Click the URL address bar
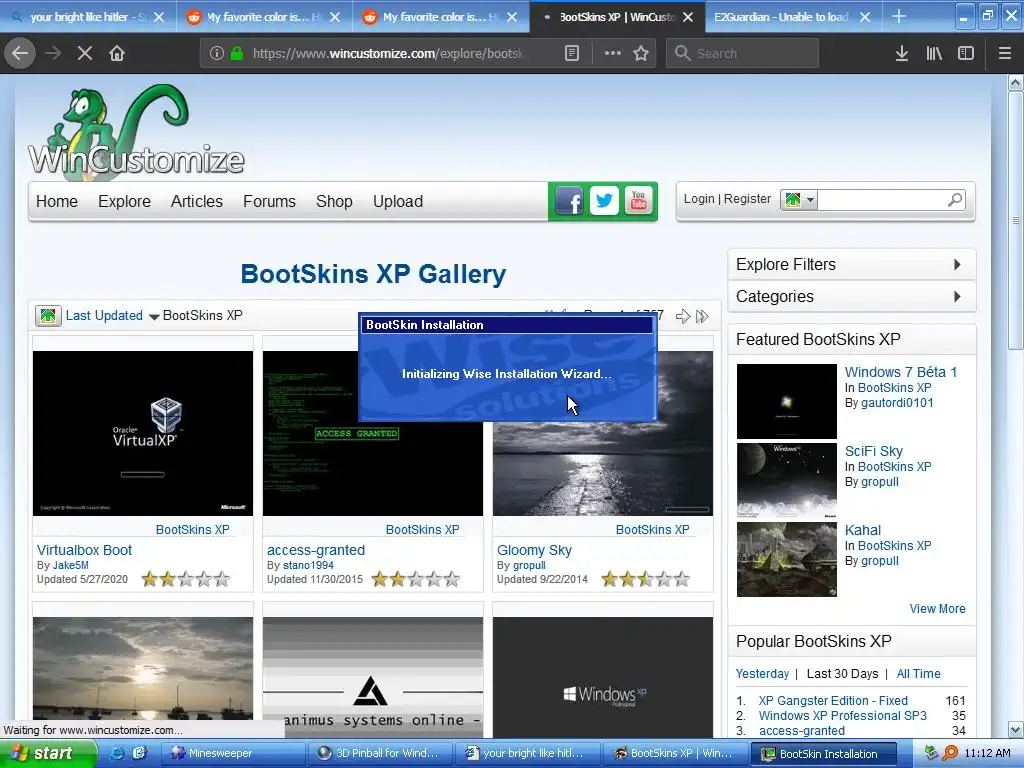 click(x=389, y=54)
